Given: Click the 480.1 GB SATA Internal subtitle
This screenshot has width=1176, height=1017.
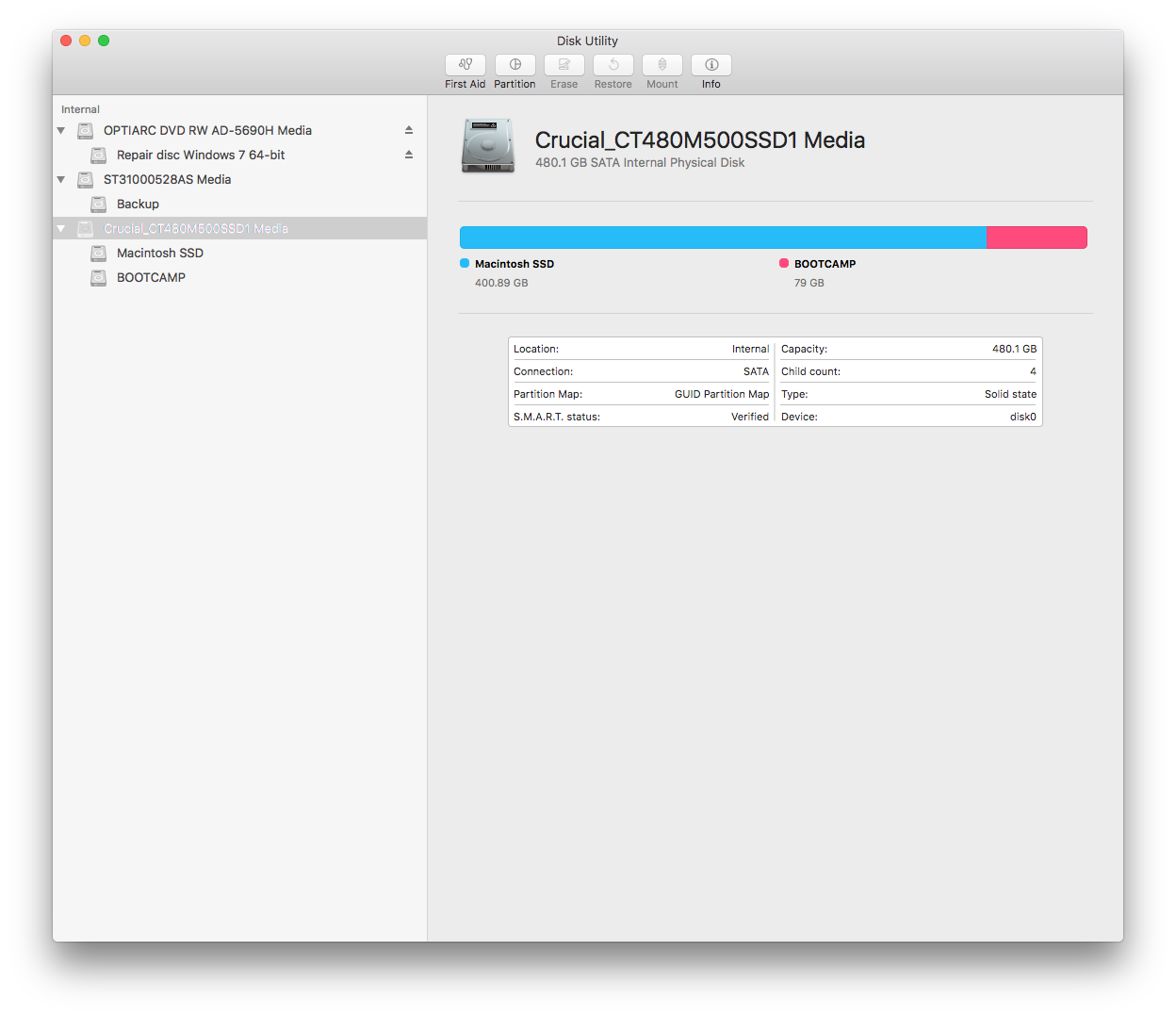Looking at the screenshot, I should pyautogui.click(x=640, y=163).
